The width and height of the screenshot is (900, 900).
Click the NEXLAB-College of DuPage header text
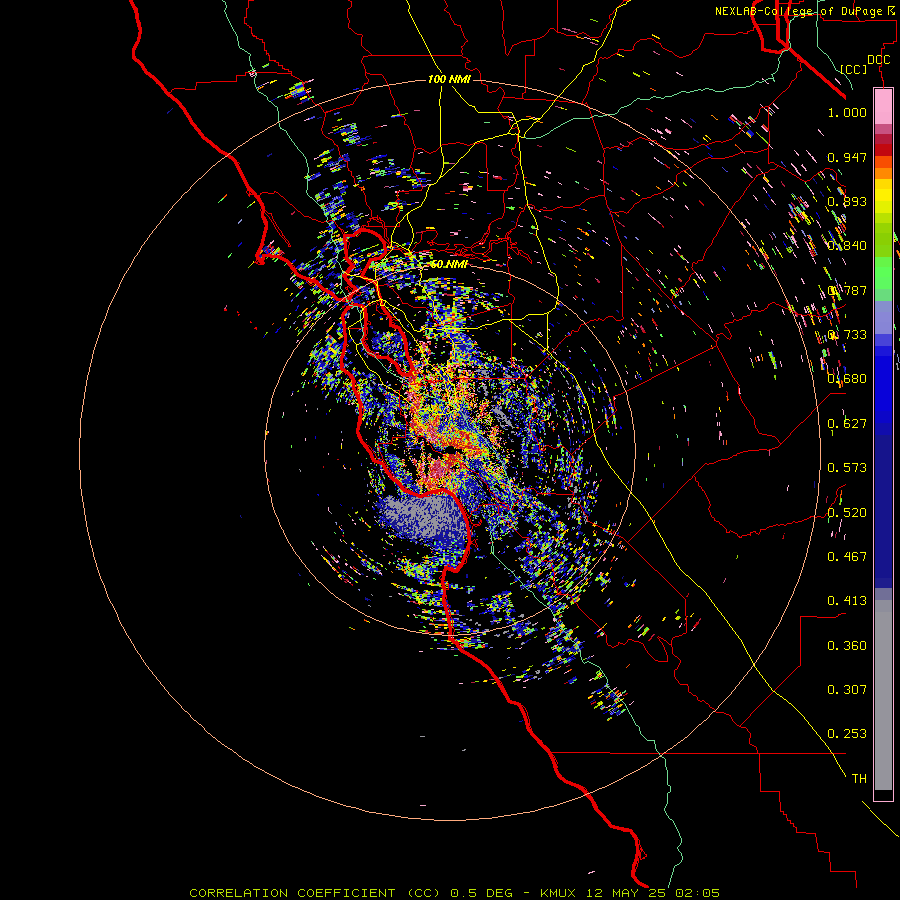pyautogui.click(x=798, y=11)
